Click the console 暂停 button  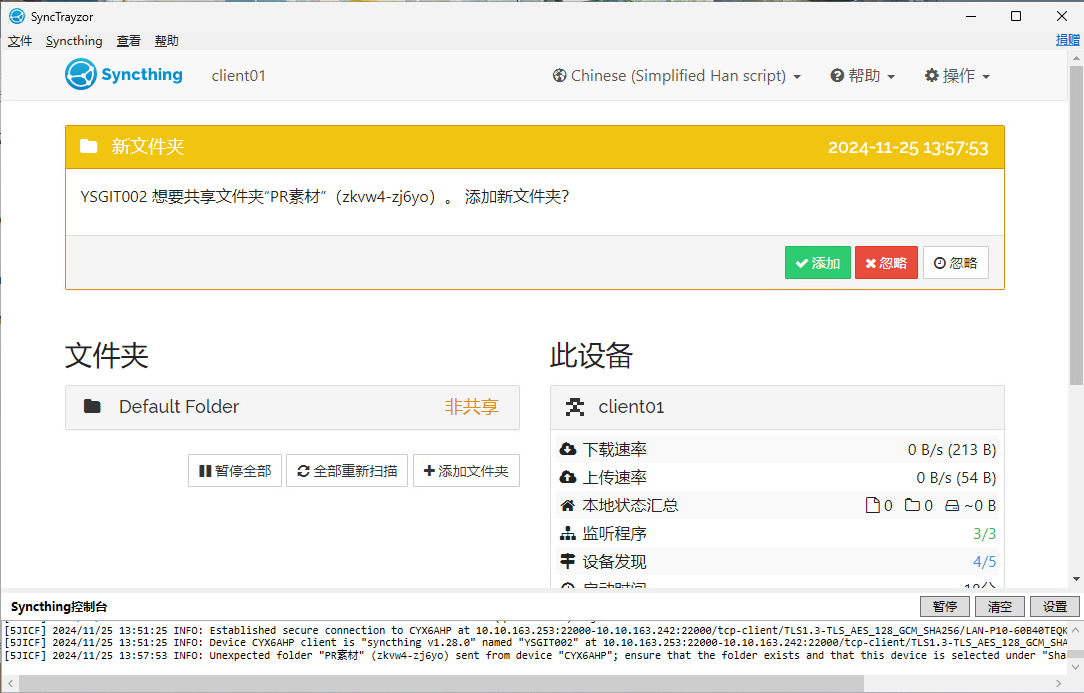944,607
